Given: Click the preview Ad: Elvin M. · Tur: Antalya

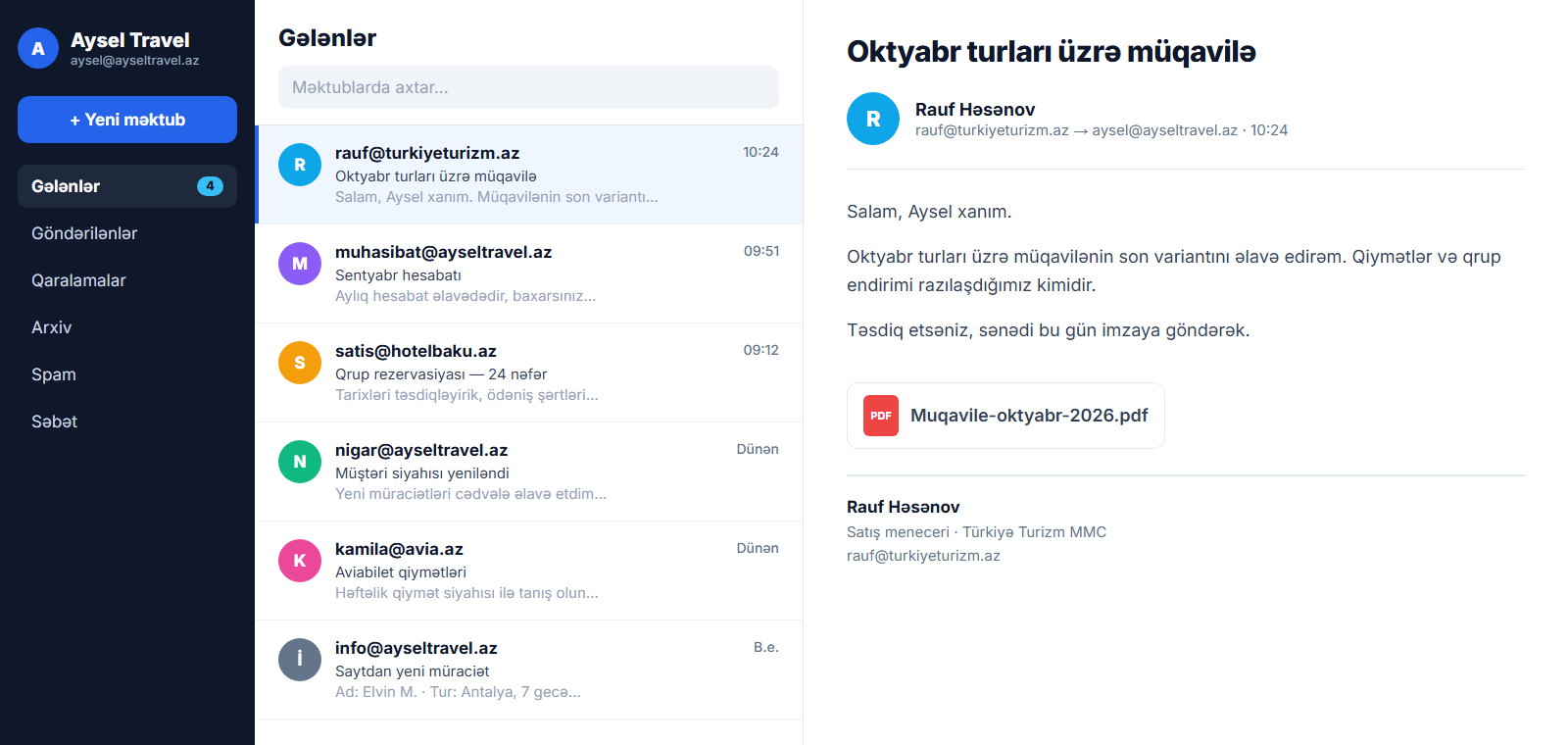Looking at the screenshot, I should point(458,692).
